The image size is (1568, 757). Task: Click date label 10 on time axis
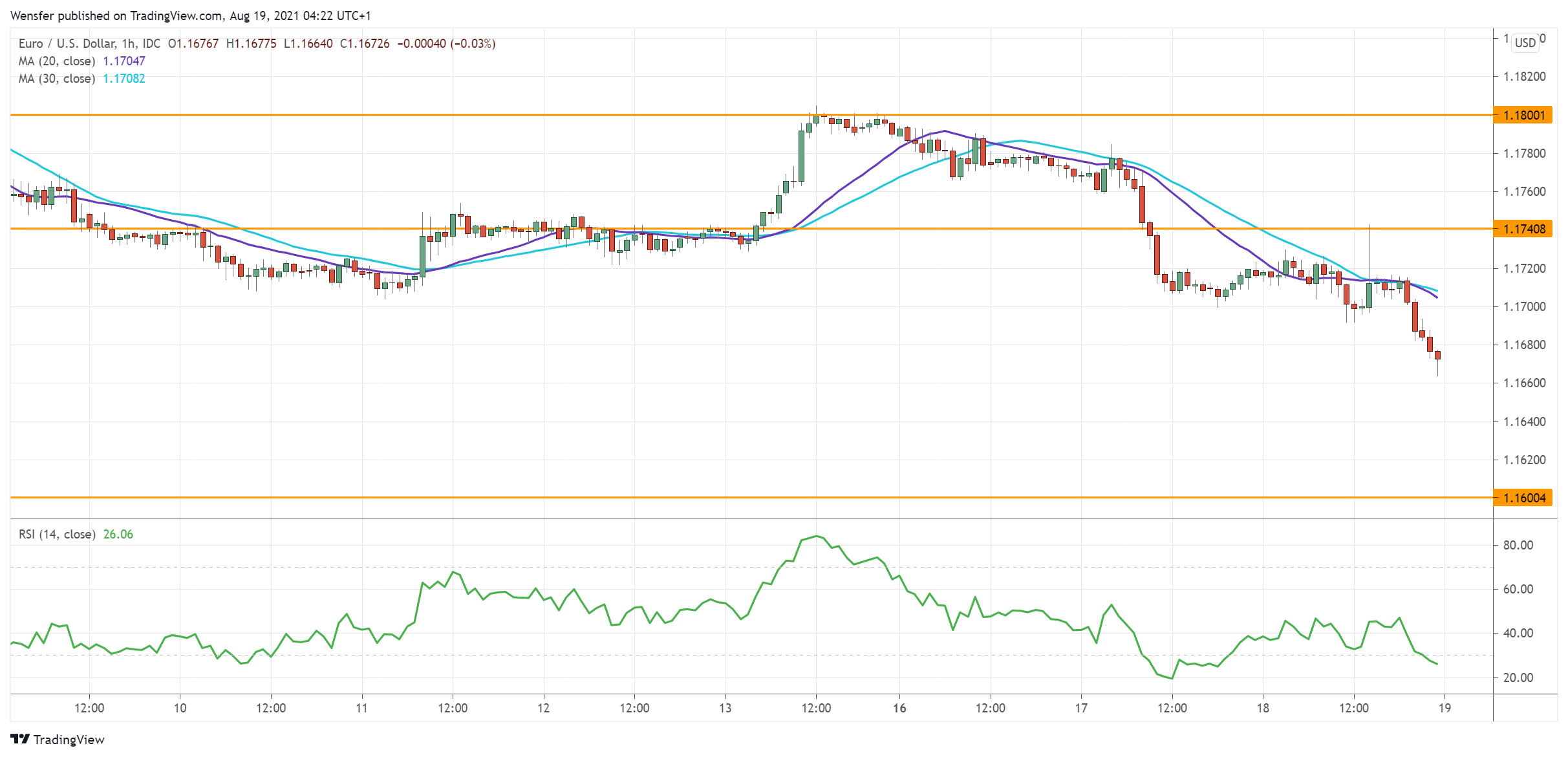[x=180, y=708]
